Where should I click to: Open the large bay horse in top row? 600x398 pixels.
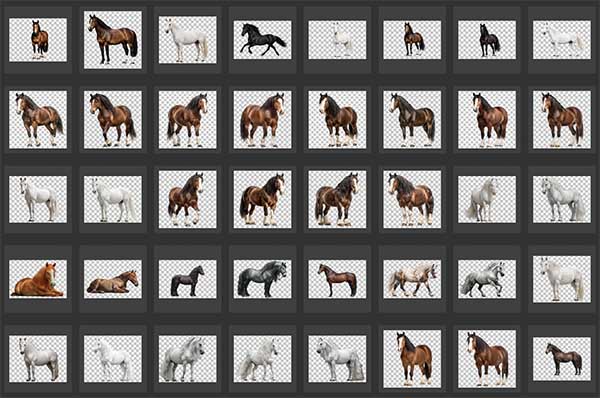tap(112, 40)
